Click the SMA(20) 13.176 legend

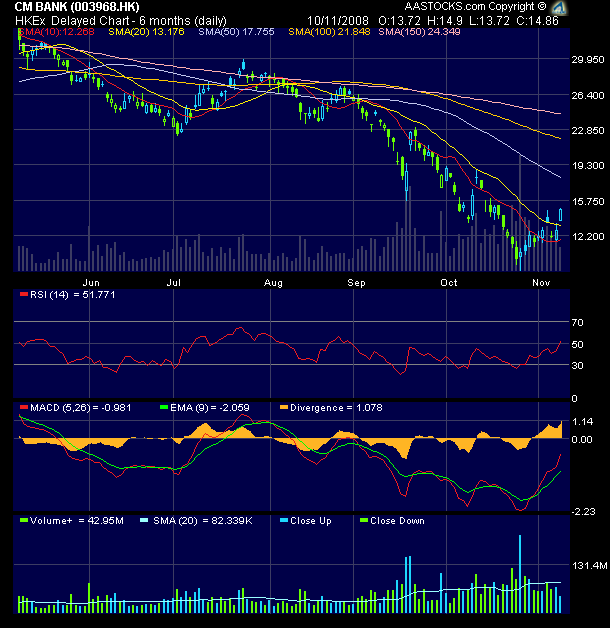[x=146, y=32]
